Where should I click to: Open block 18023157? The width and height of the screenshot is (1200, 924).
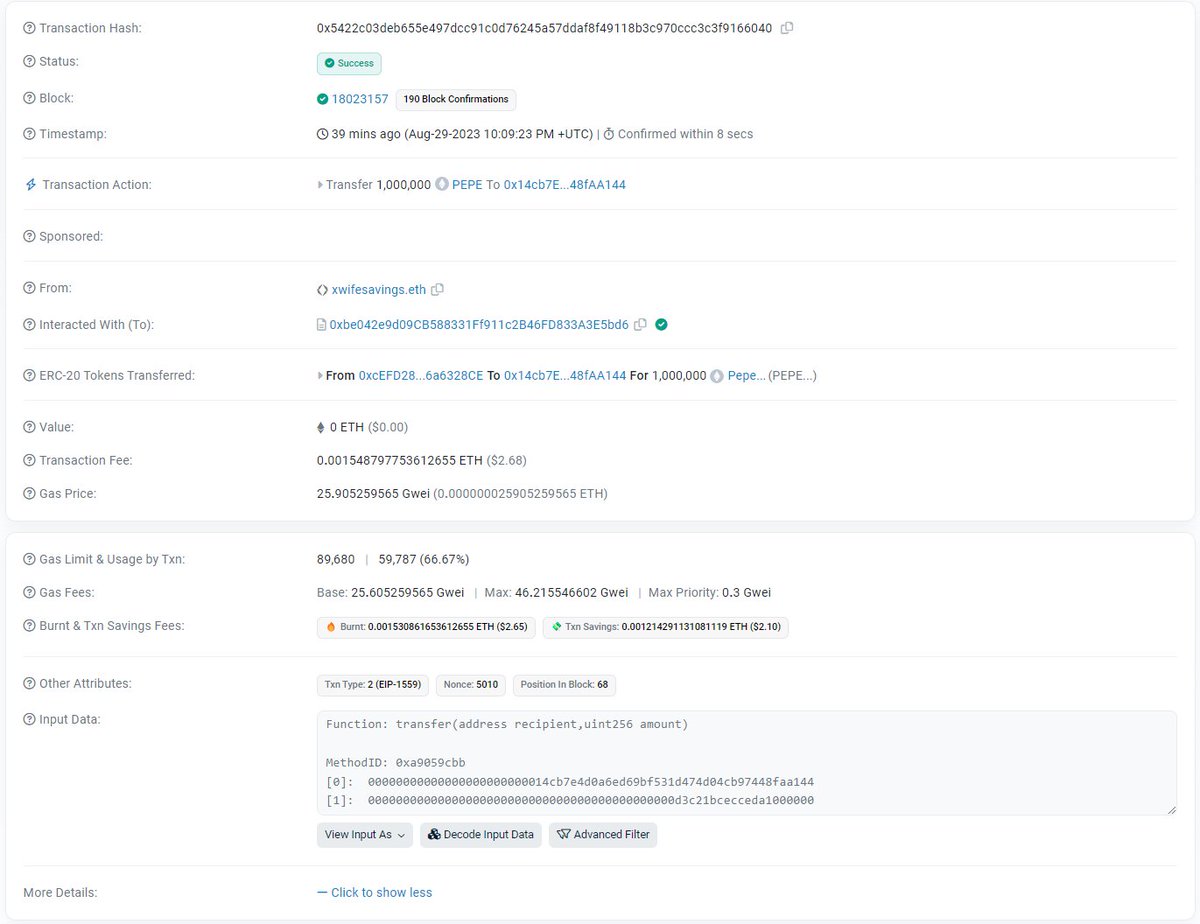[x=360, y=99]
